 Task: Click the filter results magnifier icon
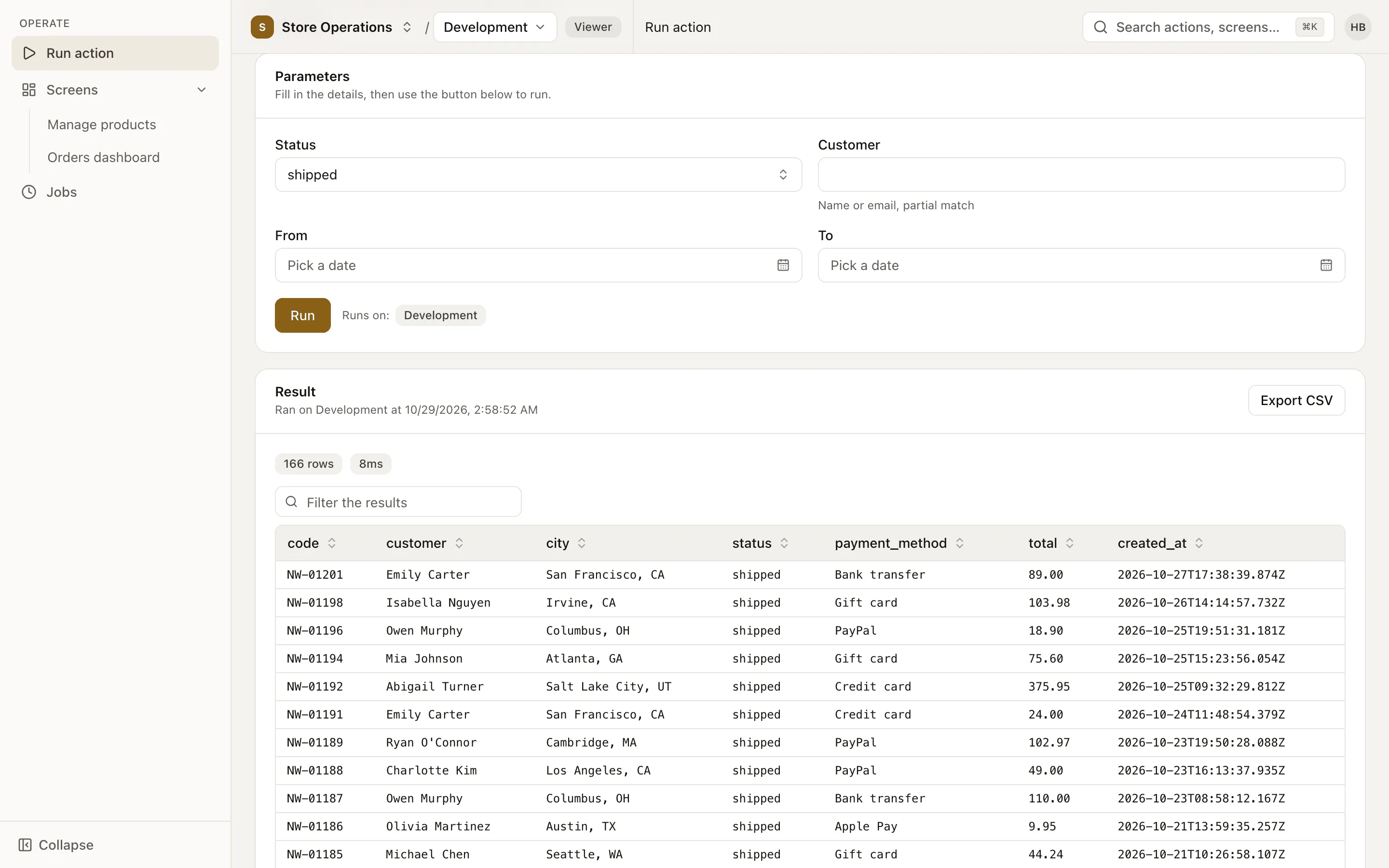pos(292,502)
